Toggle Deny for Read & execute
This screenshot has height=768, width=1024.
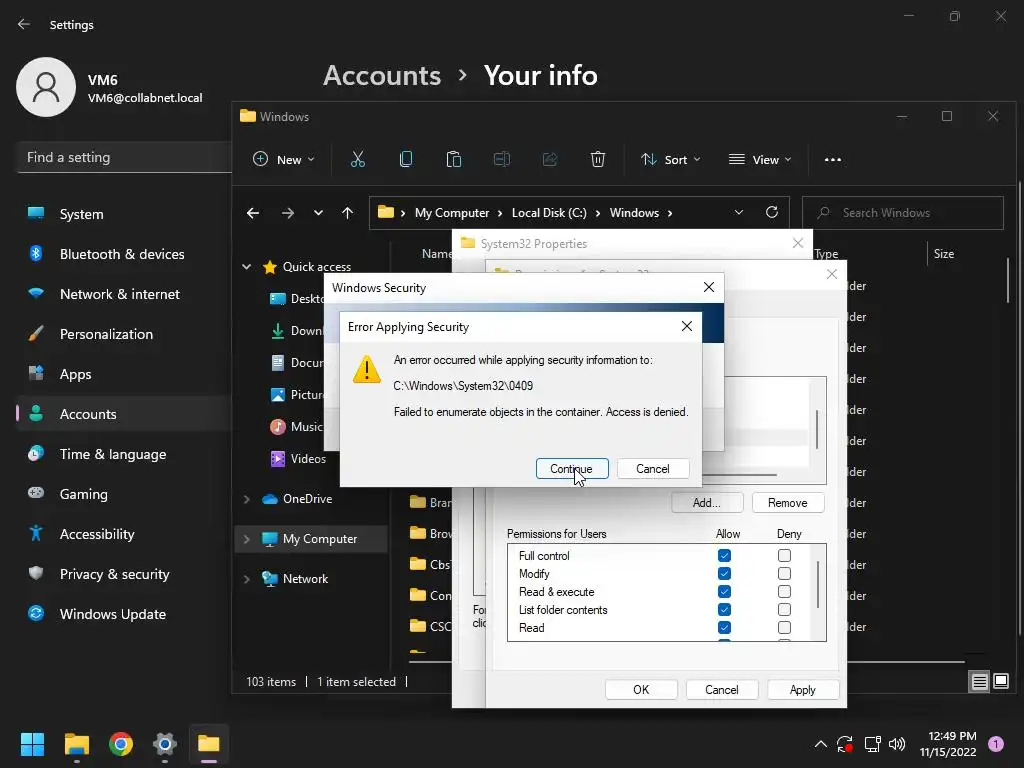click(784, 592)
